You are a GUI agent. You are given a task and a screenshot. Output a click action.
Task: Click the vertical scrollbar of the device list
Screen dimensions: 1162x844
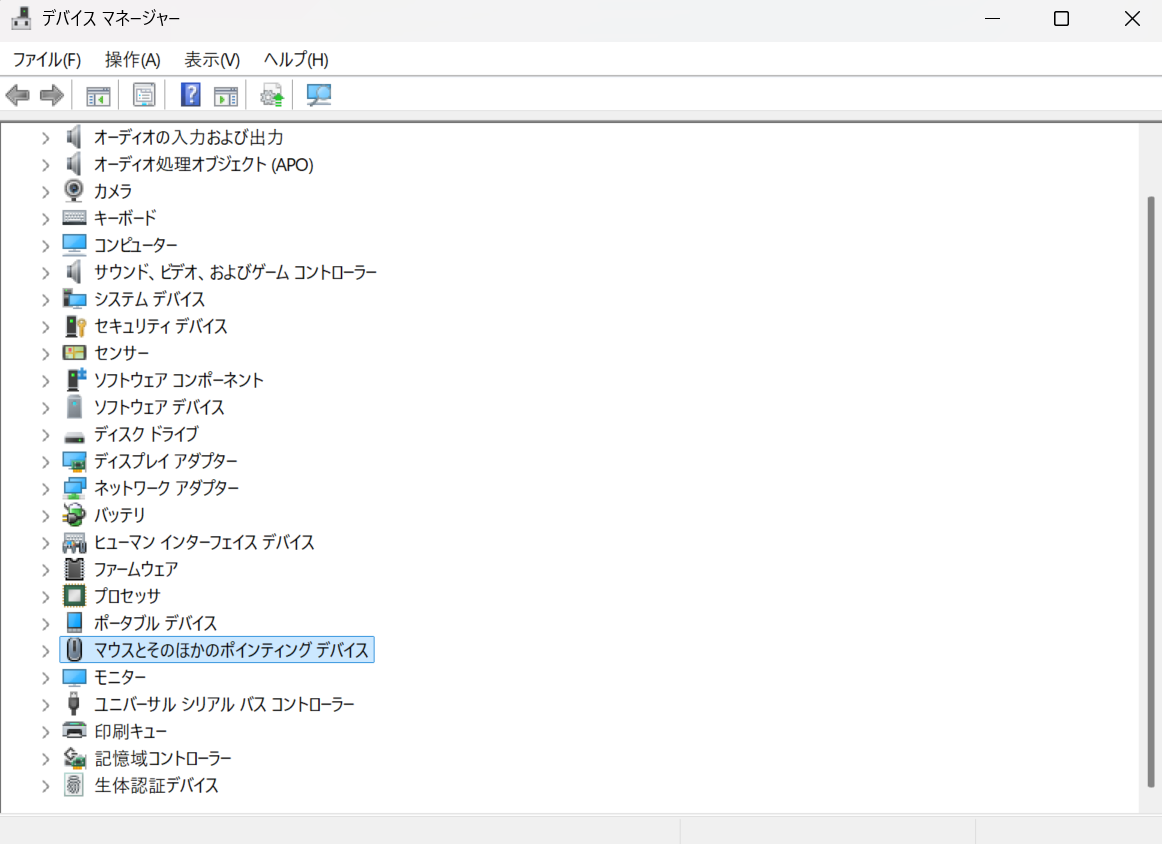[1150, 480]
